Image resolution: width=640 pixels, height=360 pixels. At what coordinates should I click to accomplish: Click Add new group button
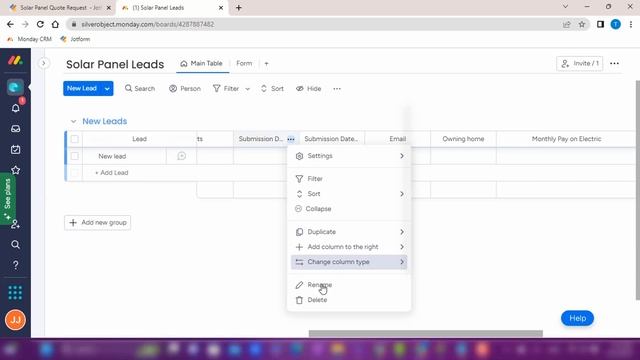pos(98,222)
